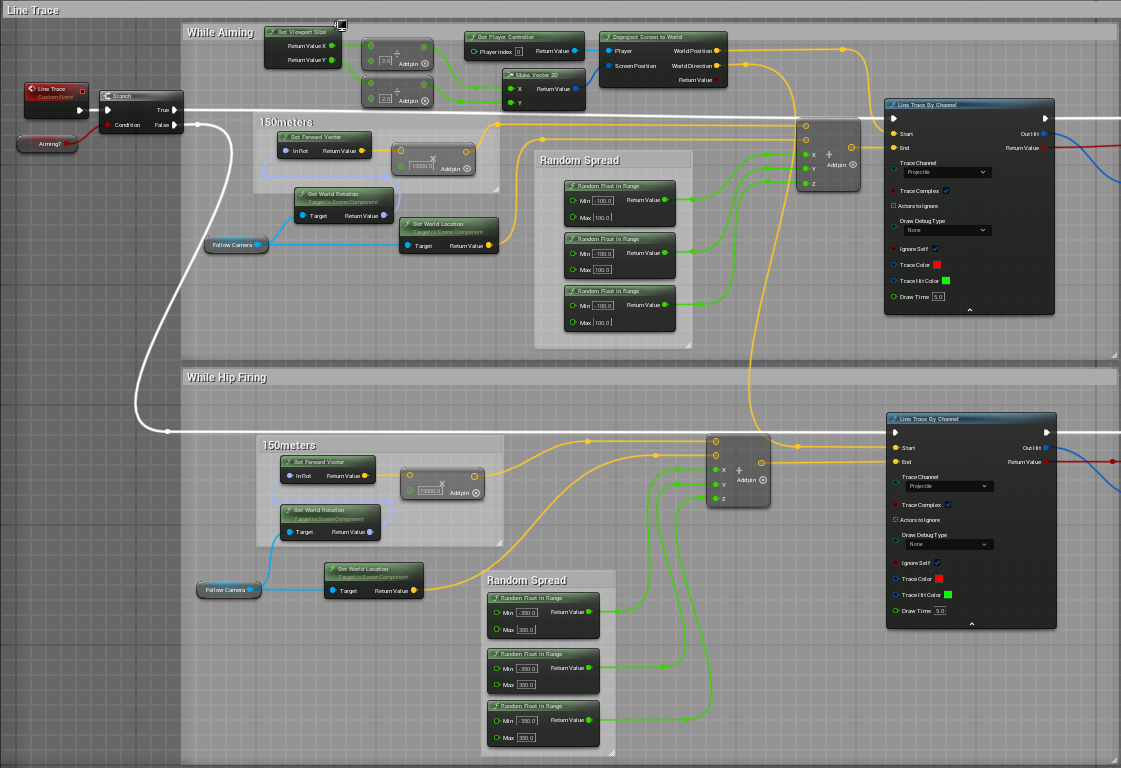Click the Deproject Screen to World WorldDirection pin
The image size is (1121, 768).
coord(716,66)
